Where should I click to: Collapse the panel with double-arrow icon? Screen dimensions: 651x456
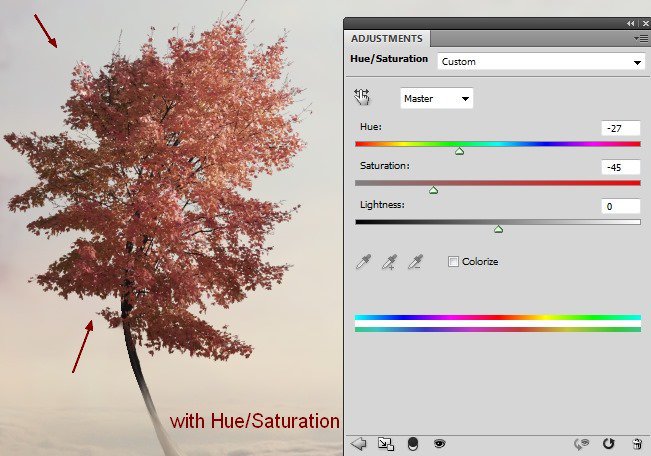pyautogui.click(x=631, y=23)
